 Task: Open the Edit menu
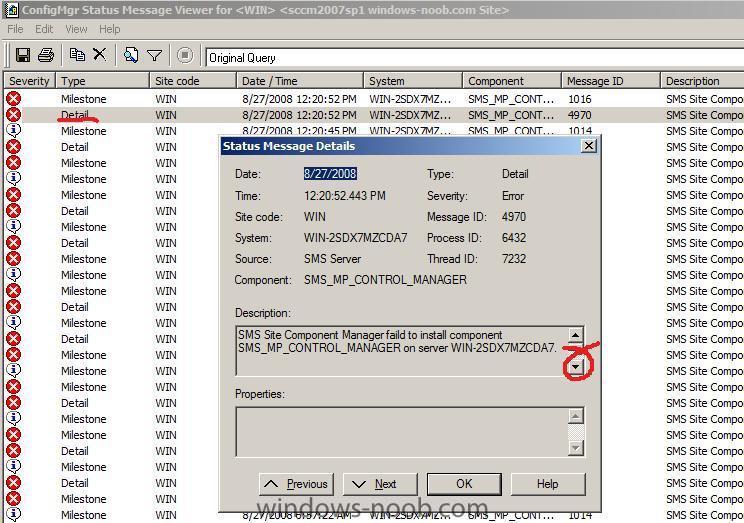44,29
